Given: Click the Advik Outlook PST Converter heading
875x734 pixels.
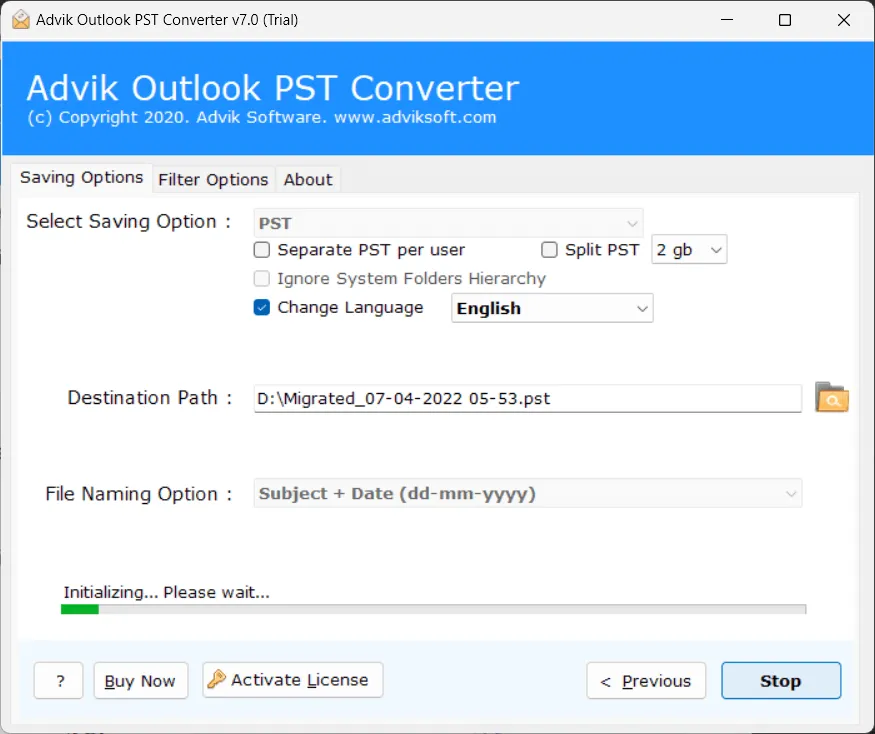Looking at the screenshot, I should 273,88.
